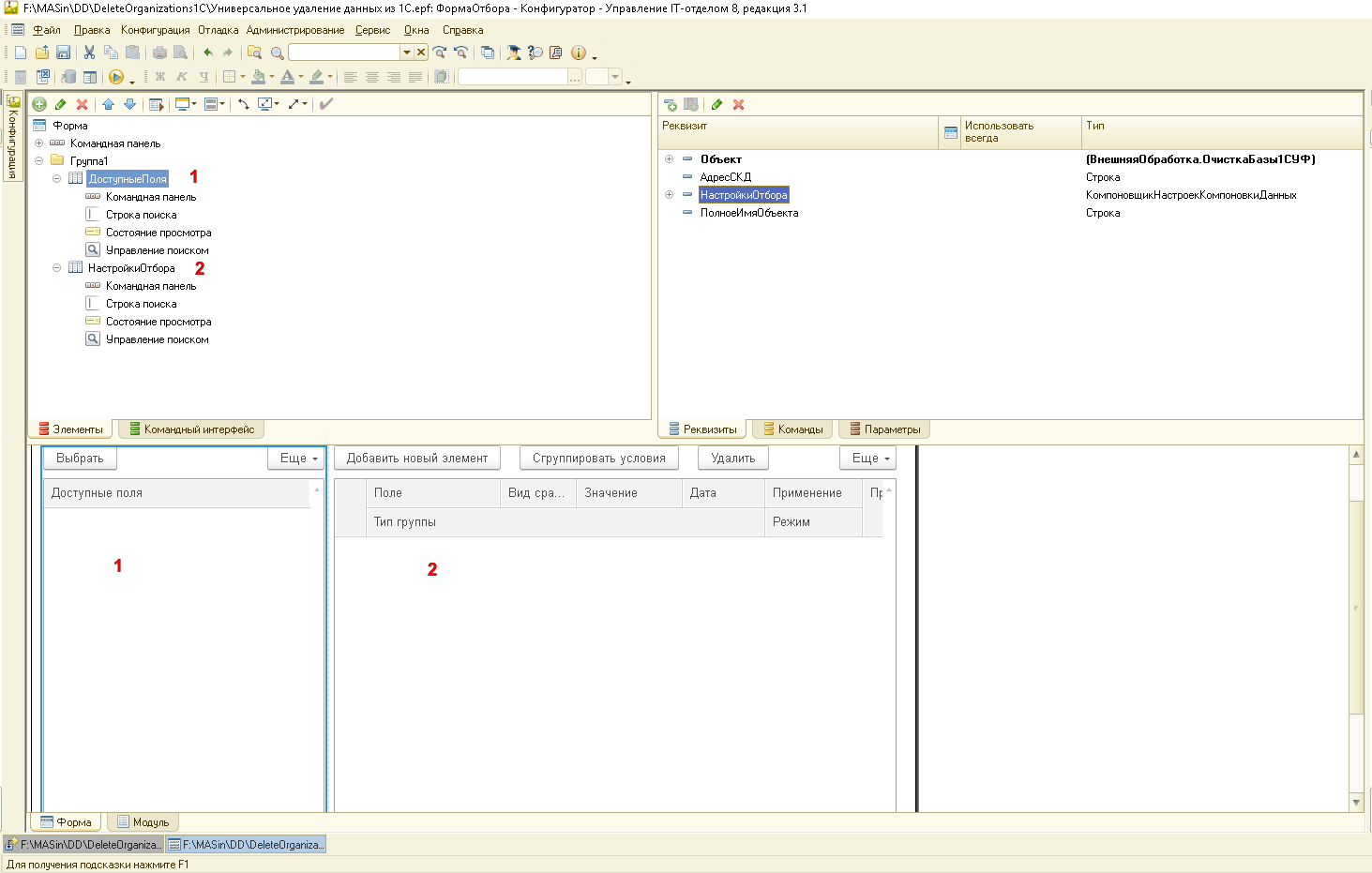Viewport: 1372px width, 873px height.
Task: Expand the Объект attribute row
Action: point(669,159)
